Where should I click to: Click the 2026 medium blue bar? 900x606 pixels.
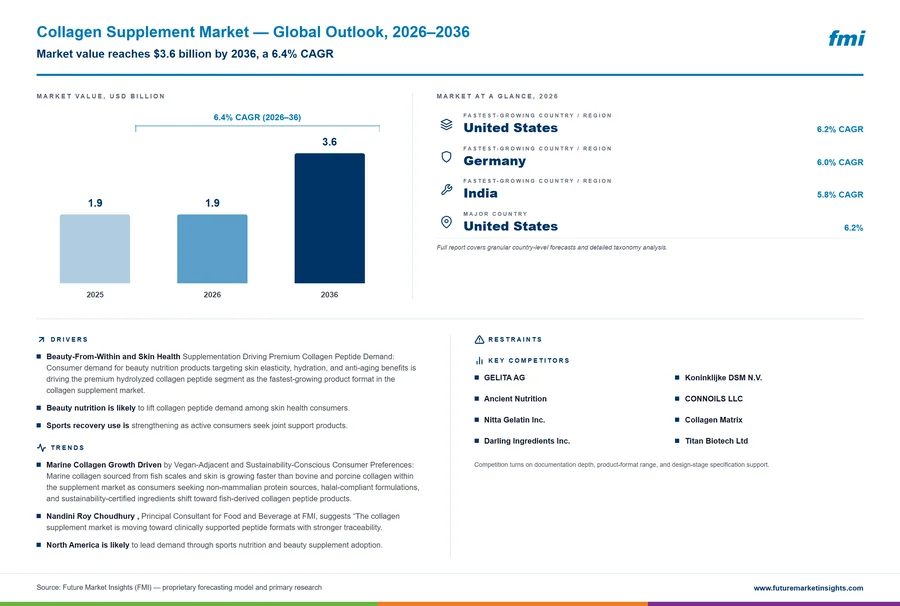tap(212, 249)
